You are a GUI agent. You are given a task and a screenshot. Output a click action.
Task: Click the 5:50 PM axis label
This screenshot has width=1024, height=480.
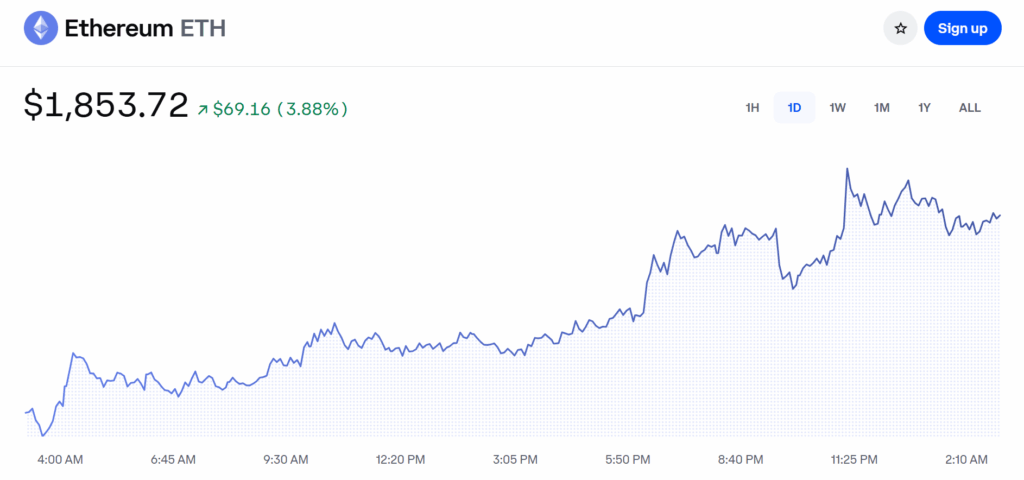coord(627,460)
